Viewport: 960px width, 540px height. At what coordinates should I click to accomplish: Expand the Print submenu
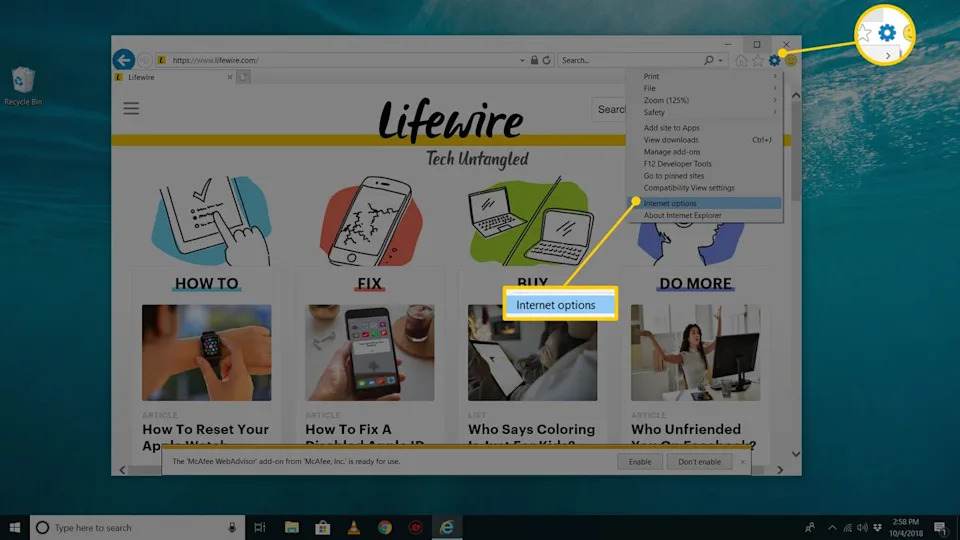(x=704, y=76)
